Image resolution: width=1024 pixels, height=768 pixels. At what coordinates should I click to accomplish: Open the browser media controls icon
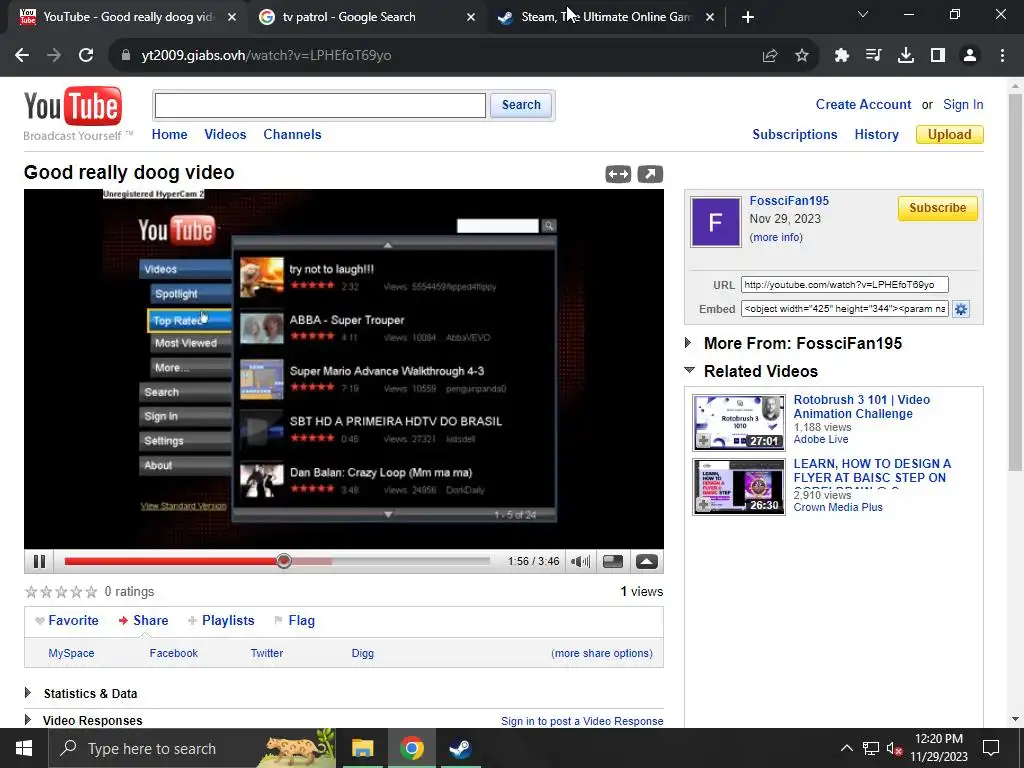[874, 56]
